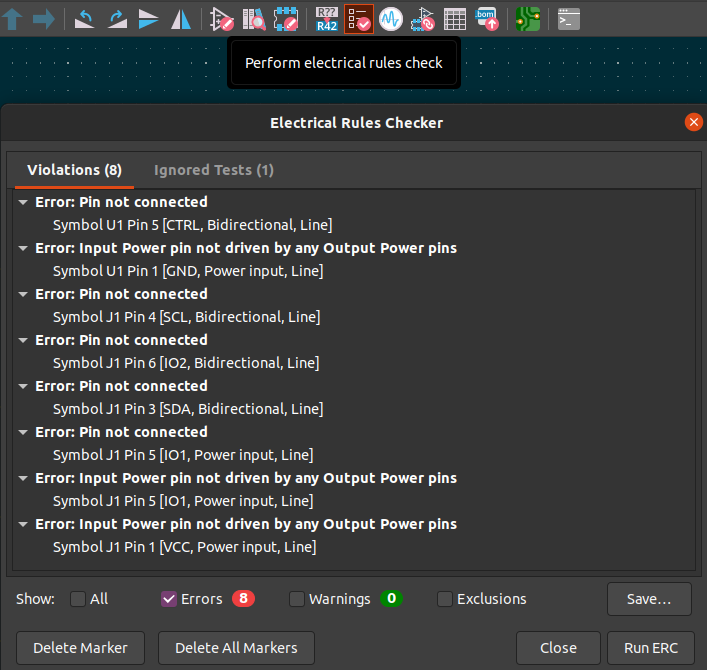Viewport: 707px width, 670px height.
Task: Select Symbol J1 Pin 3 SDA violation
Action: [188, 409]
